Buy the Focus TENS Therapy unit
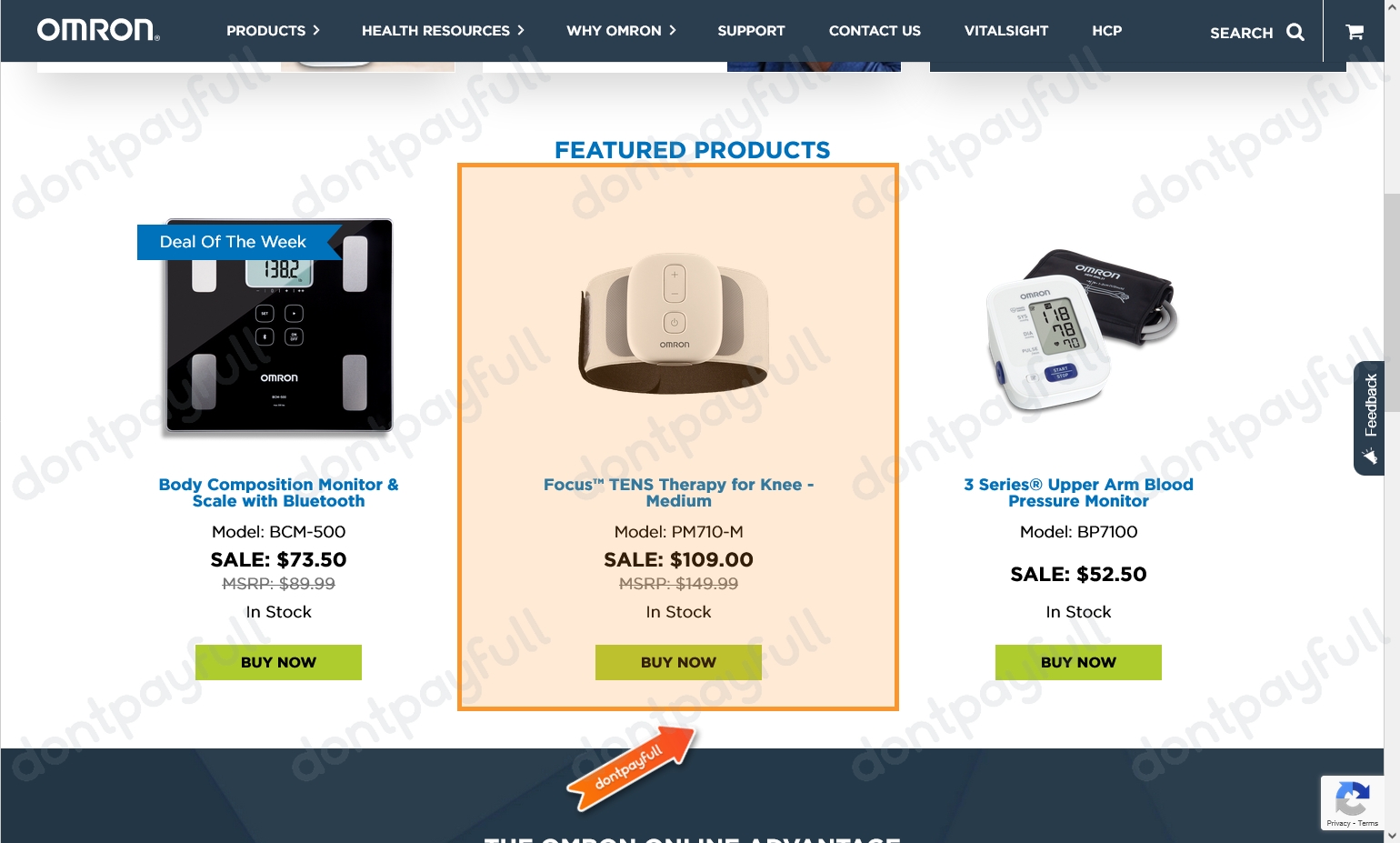This screenshot has width=1400, height=843. pos(678,662)
